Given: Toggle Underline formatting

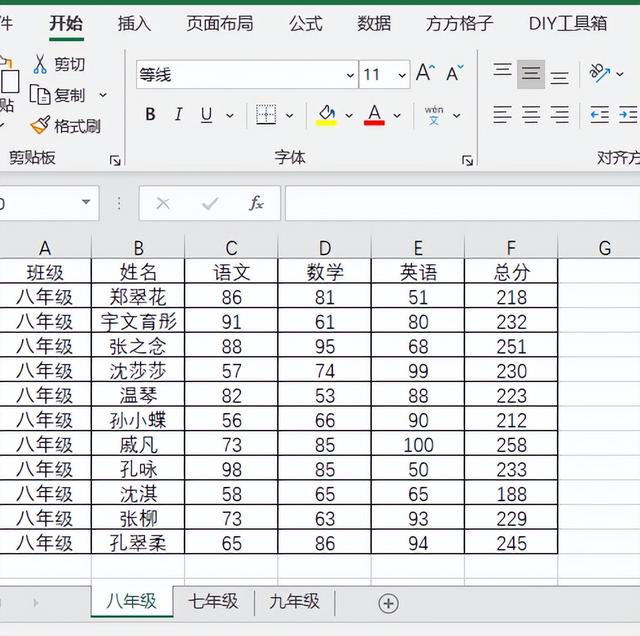Looking at the screenshot, I should pyautogui.click(x=207, y=115).
